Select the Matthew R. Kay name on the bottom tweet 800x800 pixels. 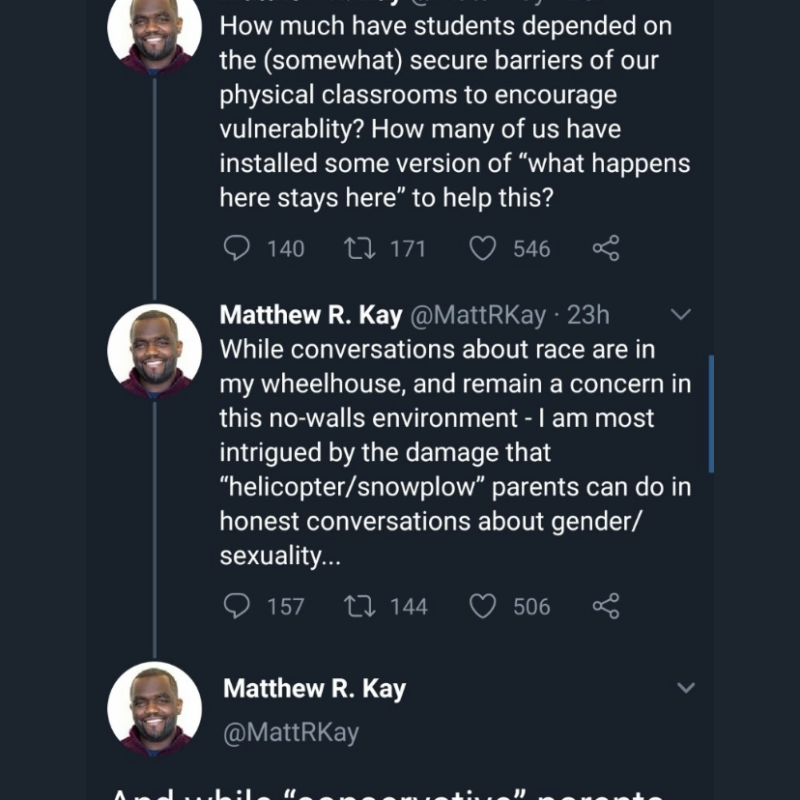tap(314, 688)
